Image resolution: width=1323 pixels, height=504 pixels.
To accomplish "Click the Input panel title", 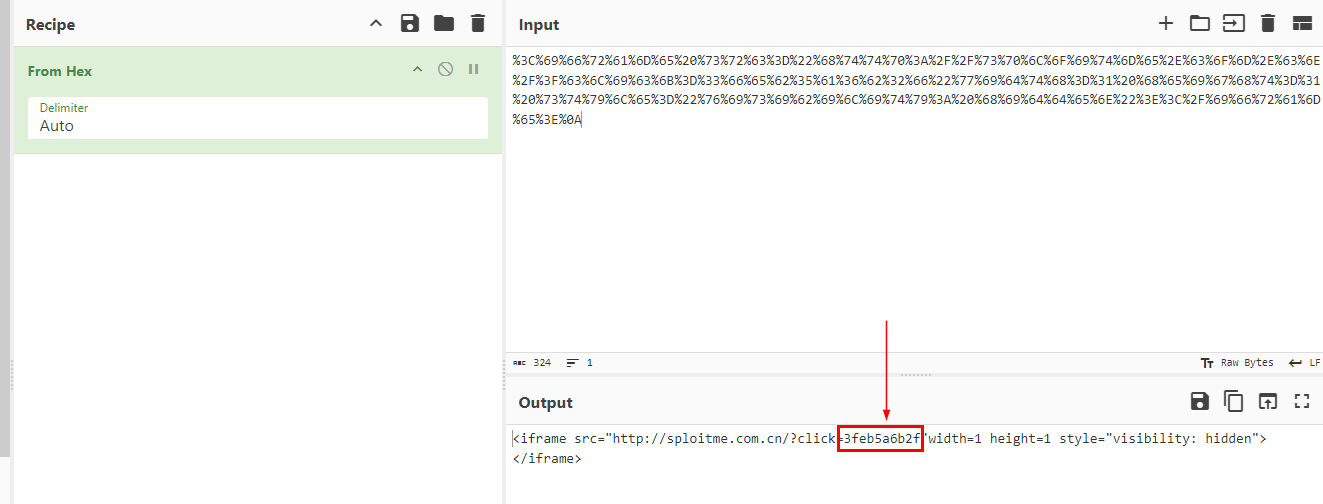I will coord(539,24).
